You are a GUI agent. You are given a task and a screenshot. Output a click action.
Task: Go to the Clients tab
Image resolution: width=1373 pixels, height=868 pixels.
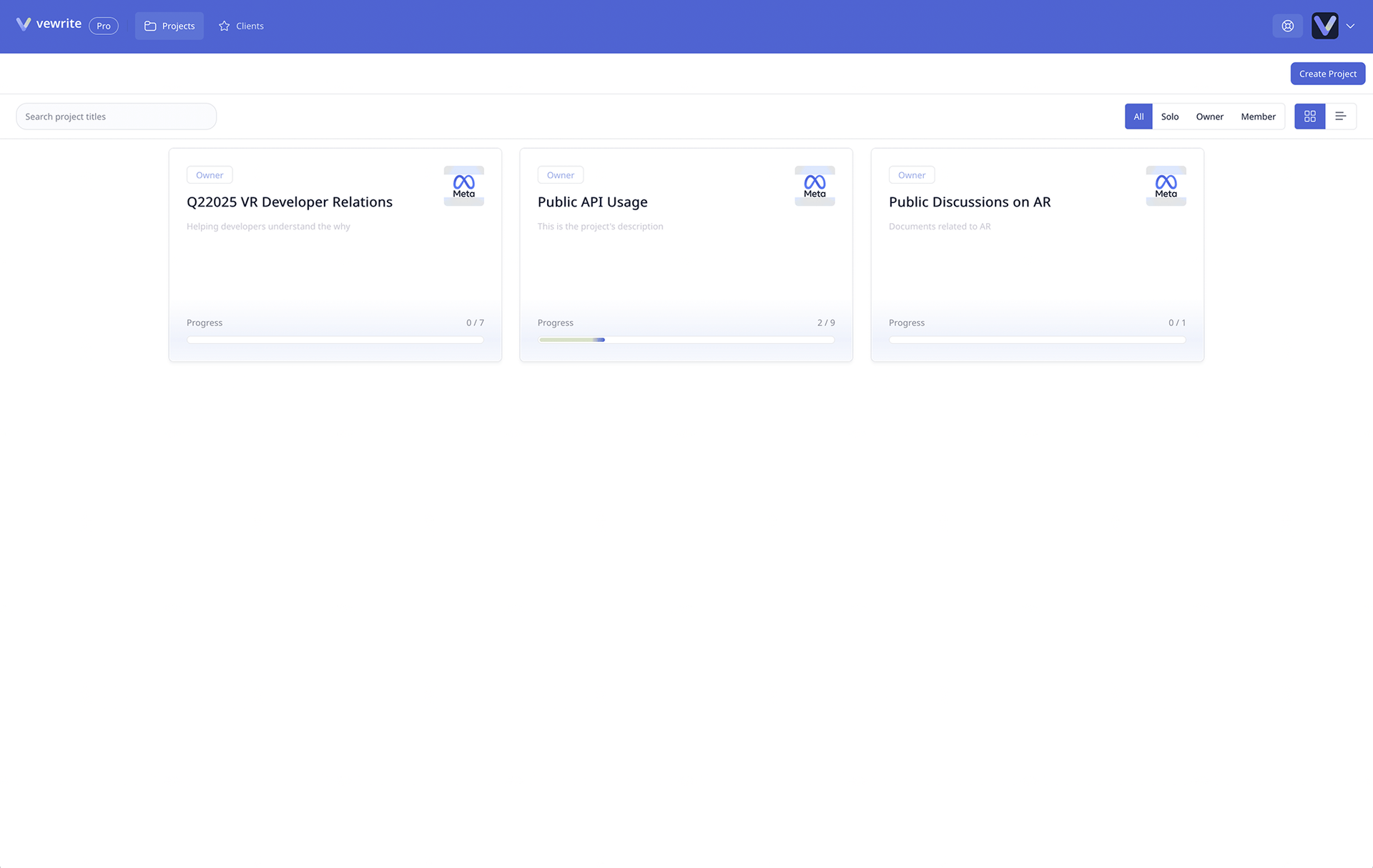(241, 26)
